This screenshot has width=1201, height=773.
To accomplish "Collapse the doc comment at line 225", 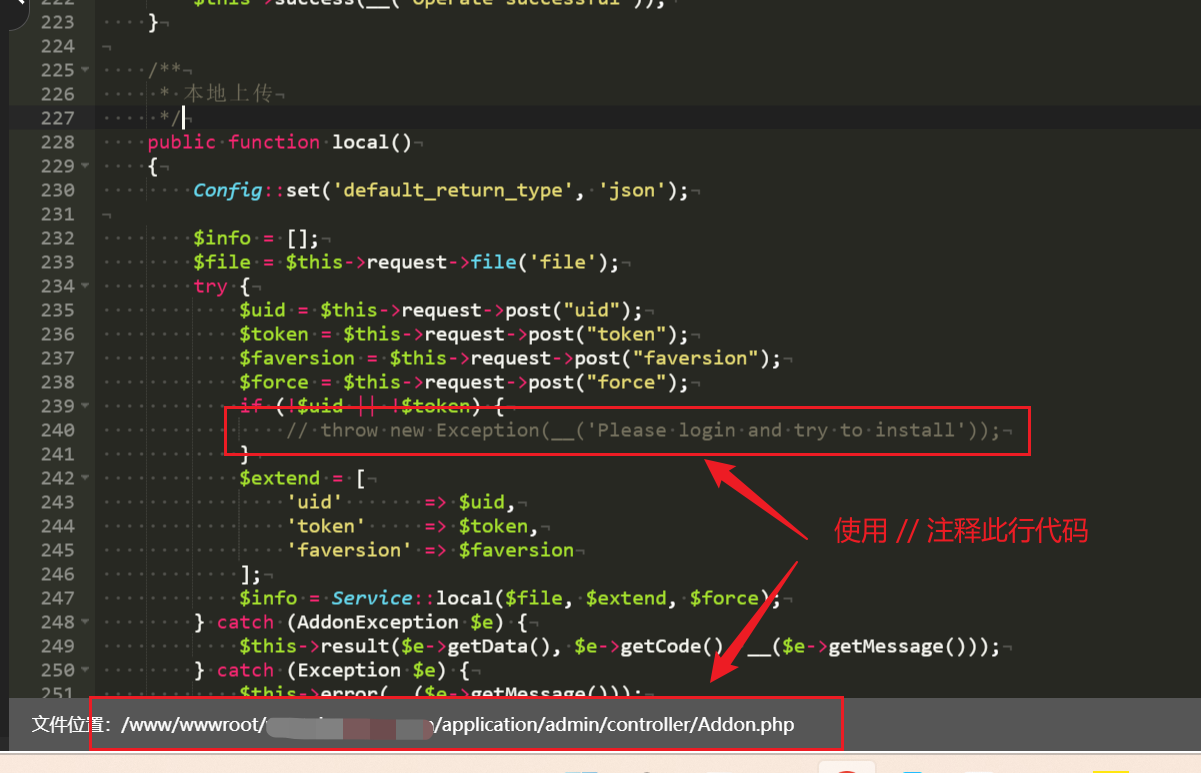I will (x=85, y=70).
